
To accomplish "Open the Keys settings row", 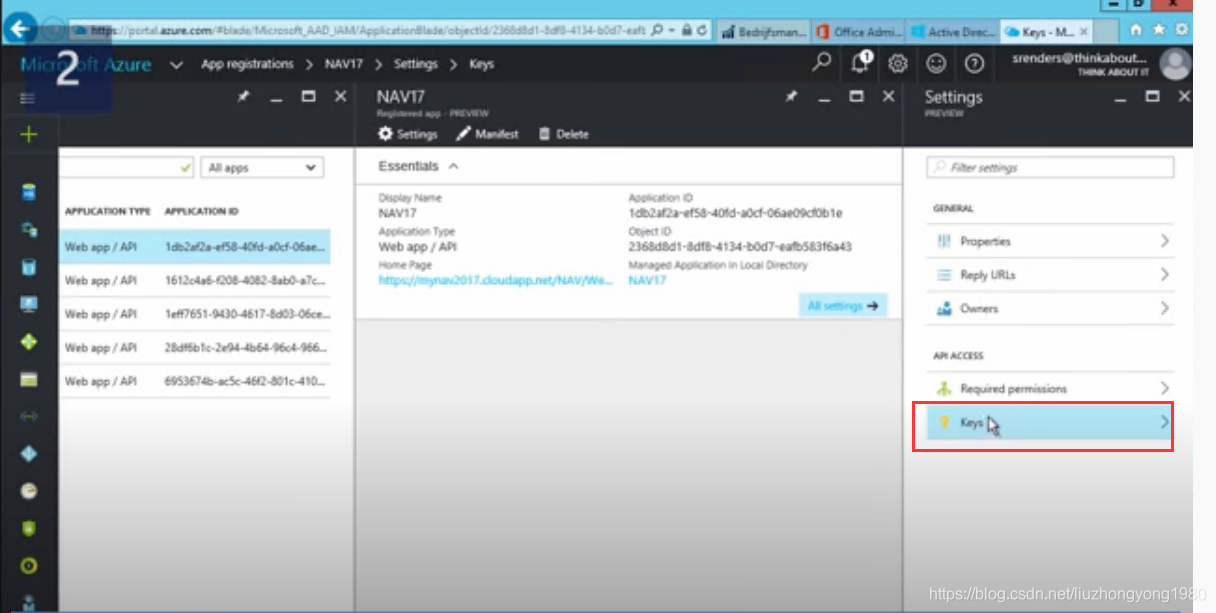I will coord(1050,423).
